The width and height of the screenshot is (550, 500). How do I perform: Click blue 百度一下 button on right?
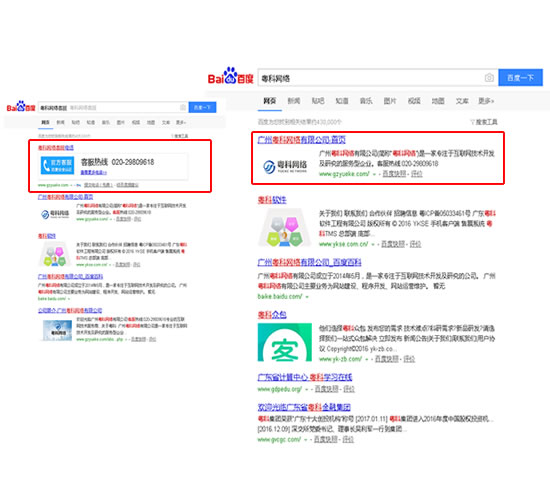tap(520, 78)
